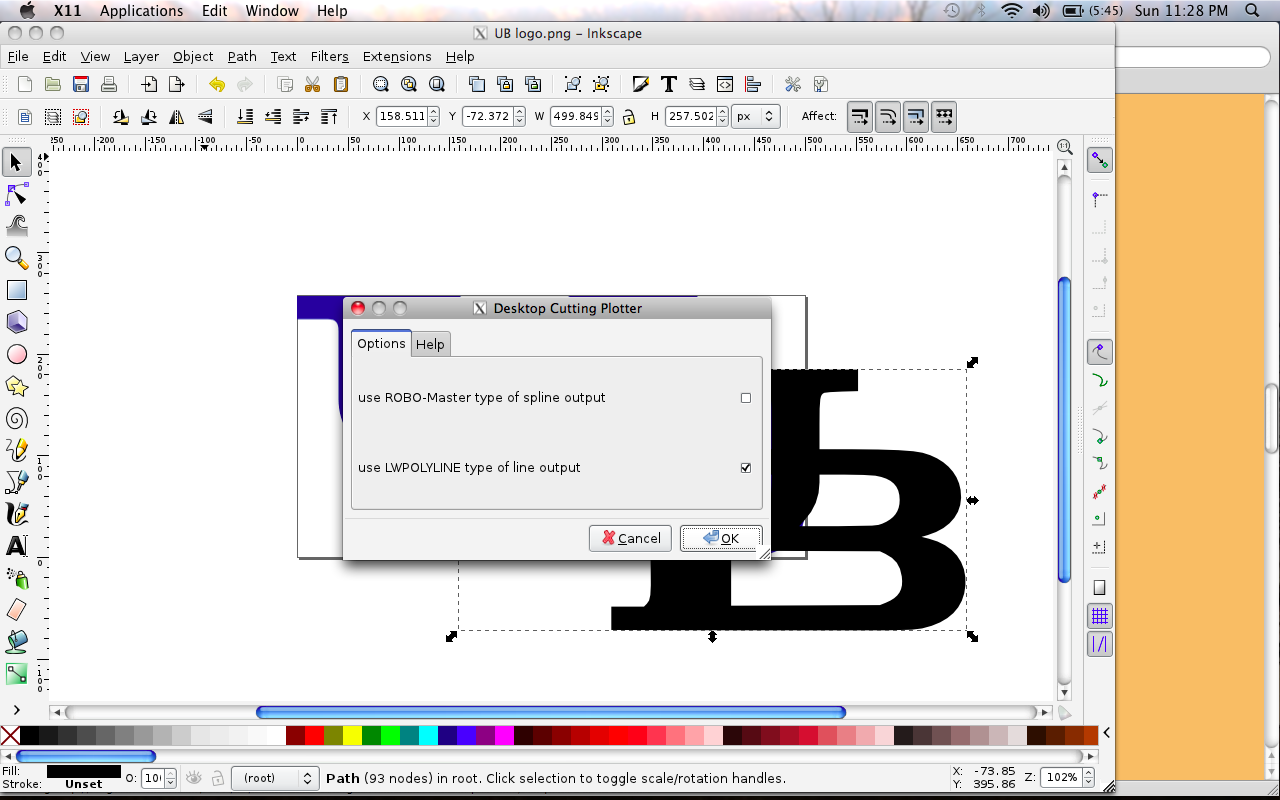Click the H height input field
Screen dimensions: 1280x800
pyautogui.click(x=691, y=116)
